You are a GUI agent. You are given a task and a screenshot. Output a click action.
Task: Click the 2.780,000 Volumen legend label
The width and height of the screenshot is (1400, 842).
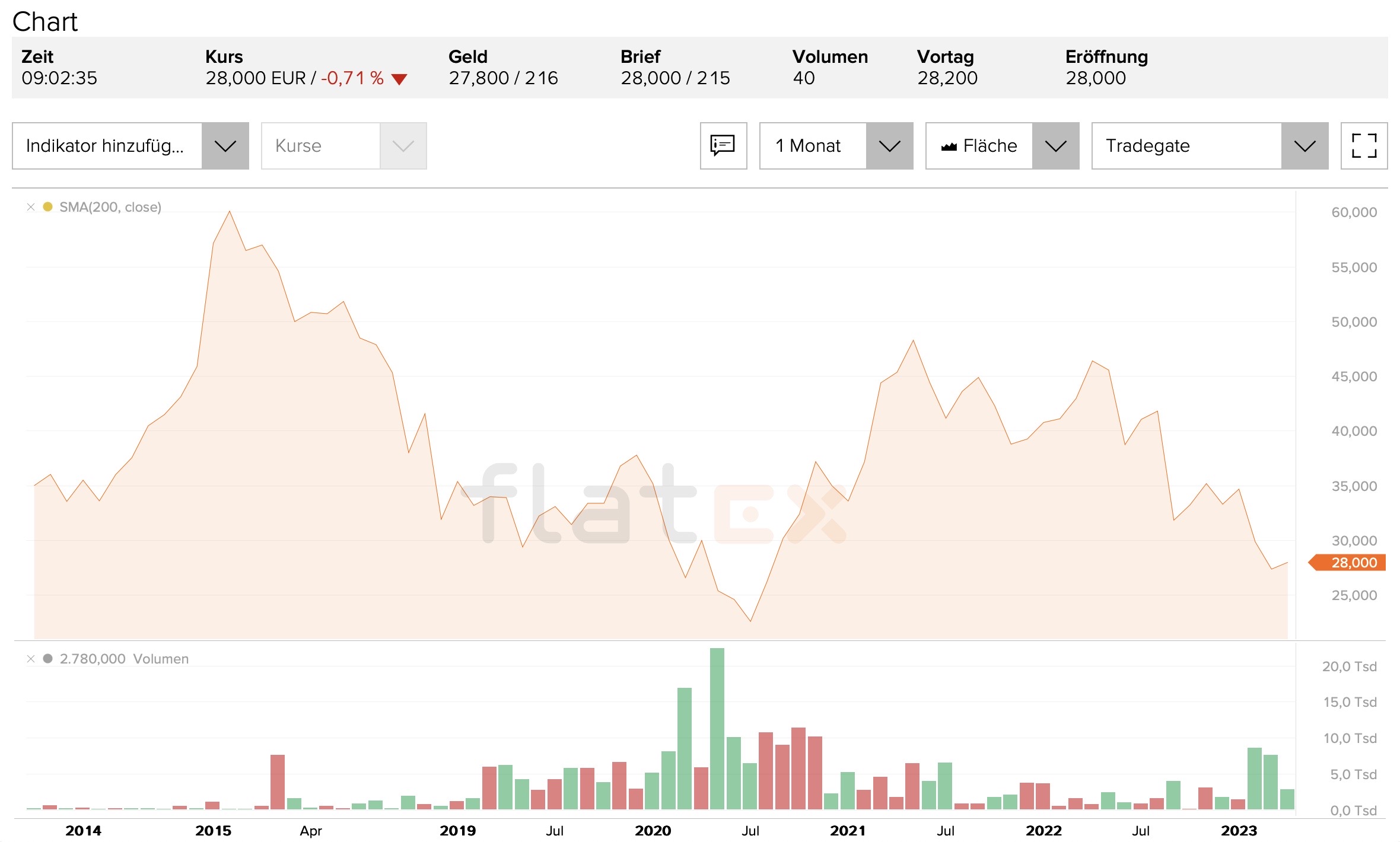point(124,659)
